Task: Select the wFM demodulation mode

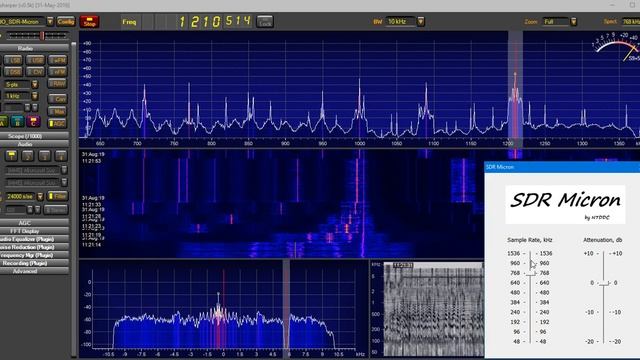Action: click(x=58, y=60)
